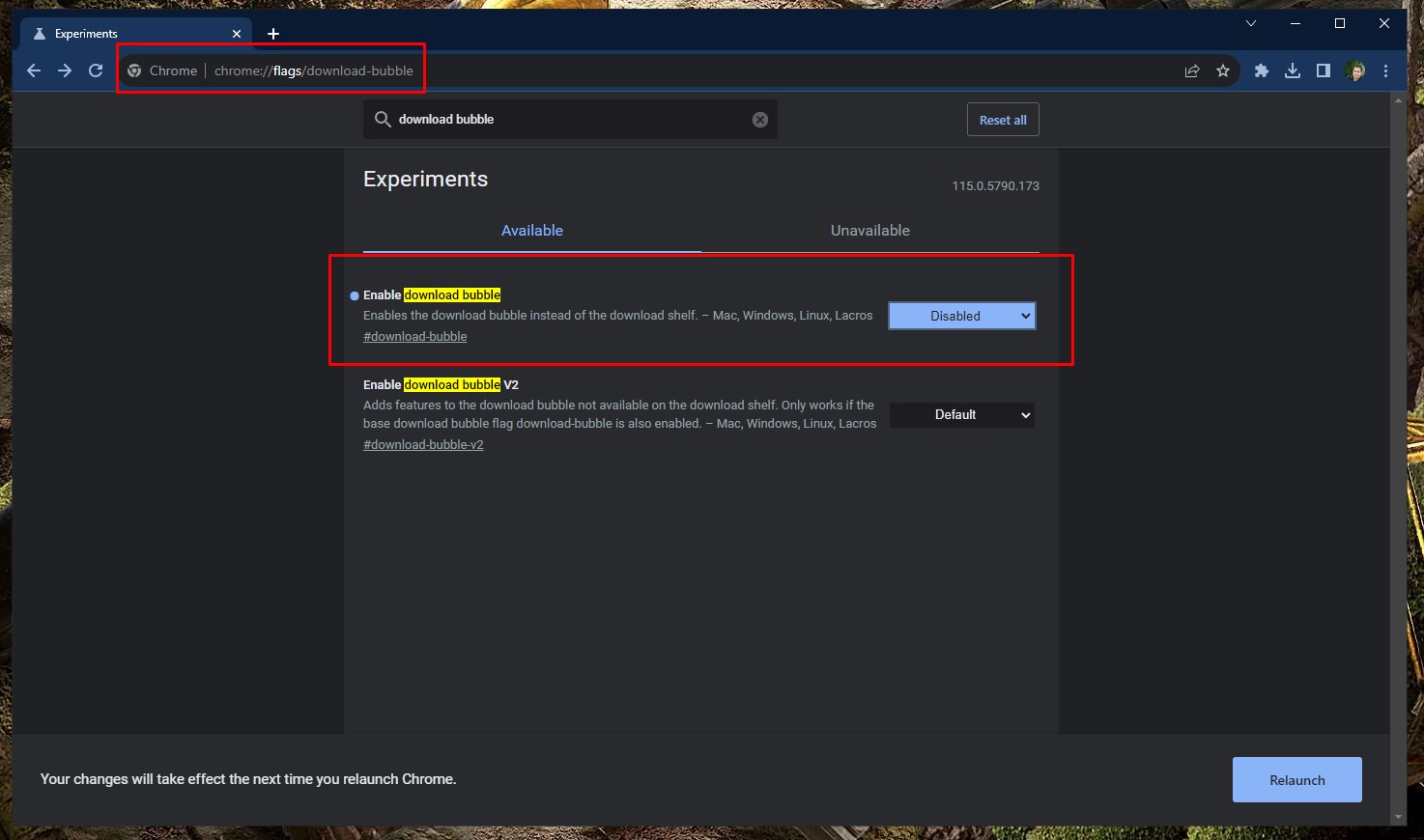
Task: Minimize the Chrome window
Action: (x=1296, y=23)
